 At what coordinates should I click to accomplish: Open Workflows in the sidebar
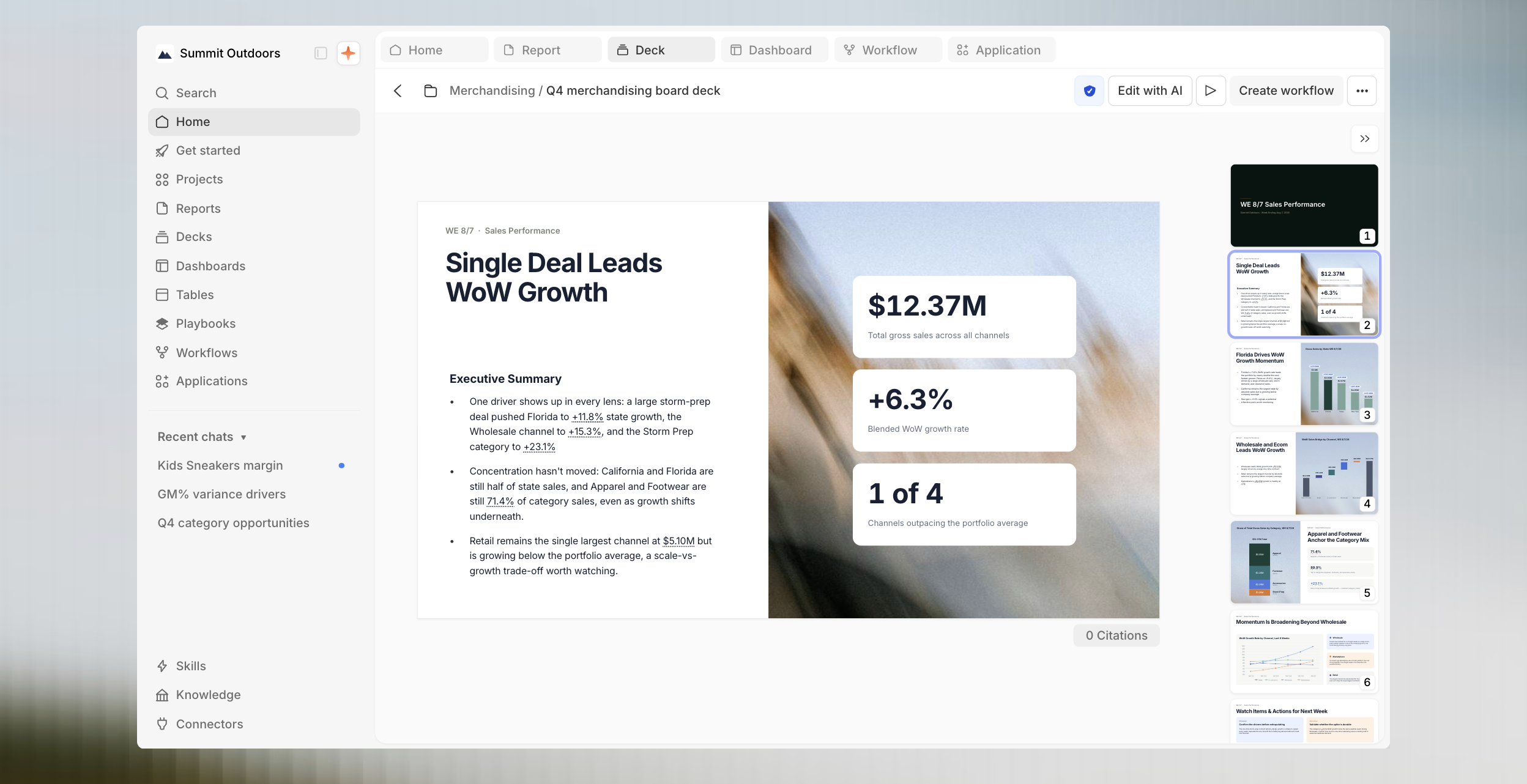click(x=254, y=353)
